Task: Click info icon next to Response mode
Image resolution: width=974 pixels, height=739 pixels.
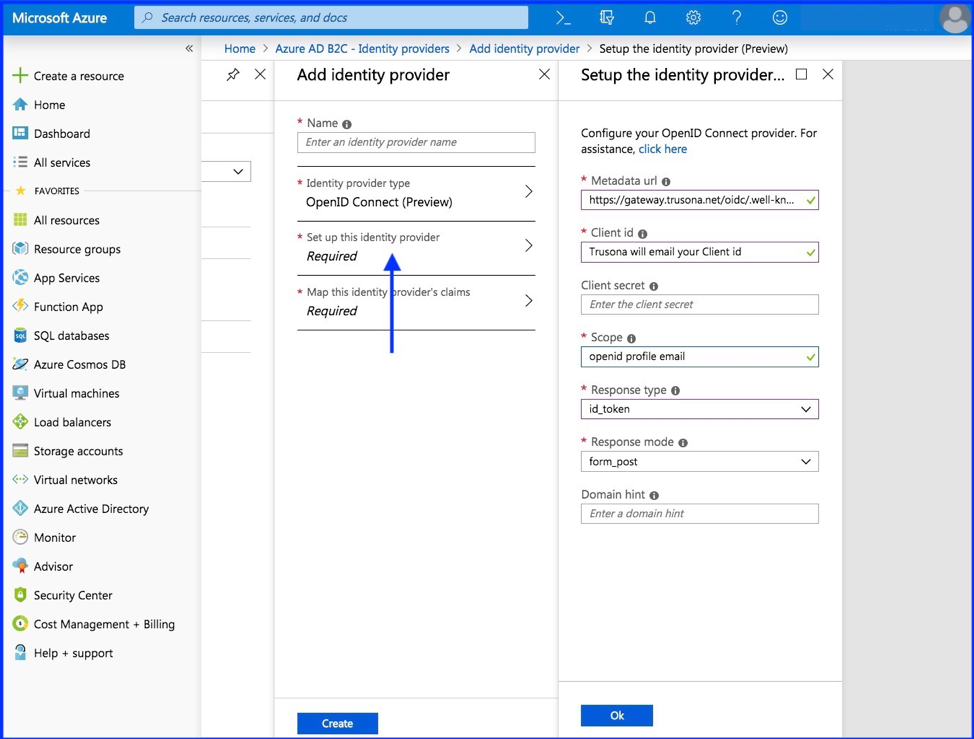Action: 683,443
